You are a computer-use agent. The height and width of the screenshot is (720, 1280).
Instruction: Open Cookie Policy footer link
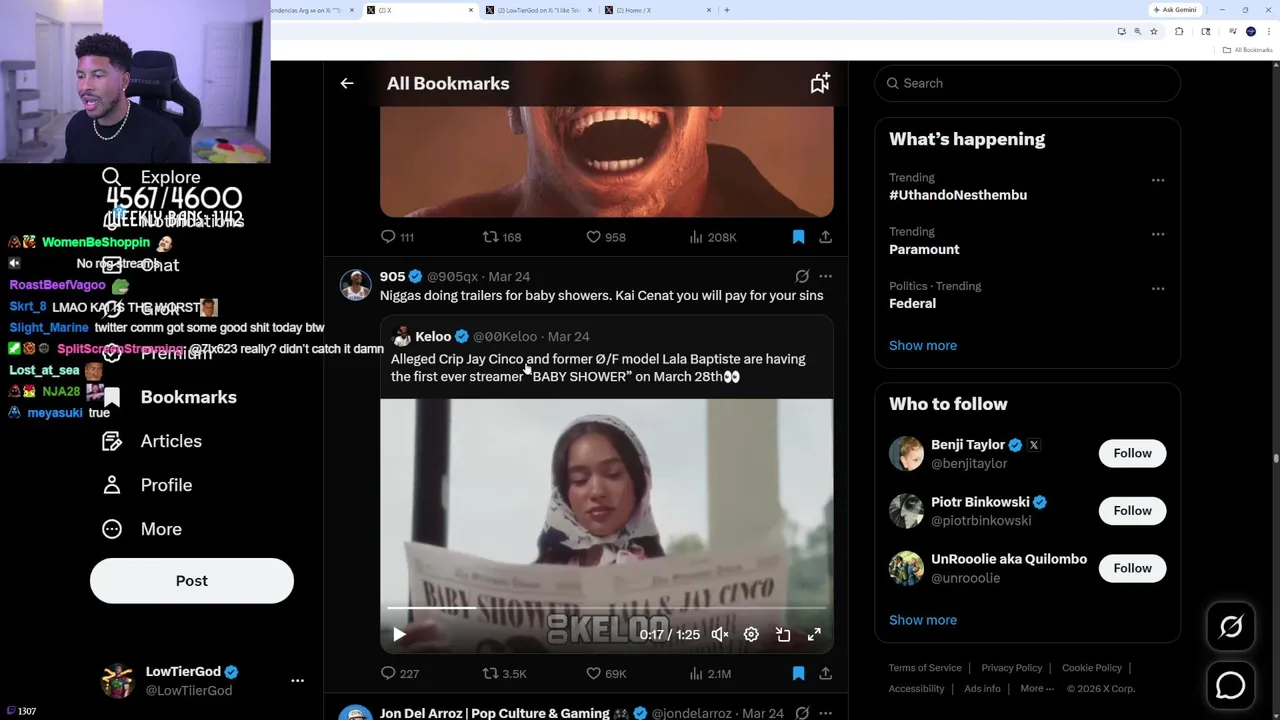[1092, 668]
